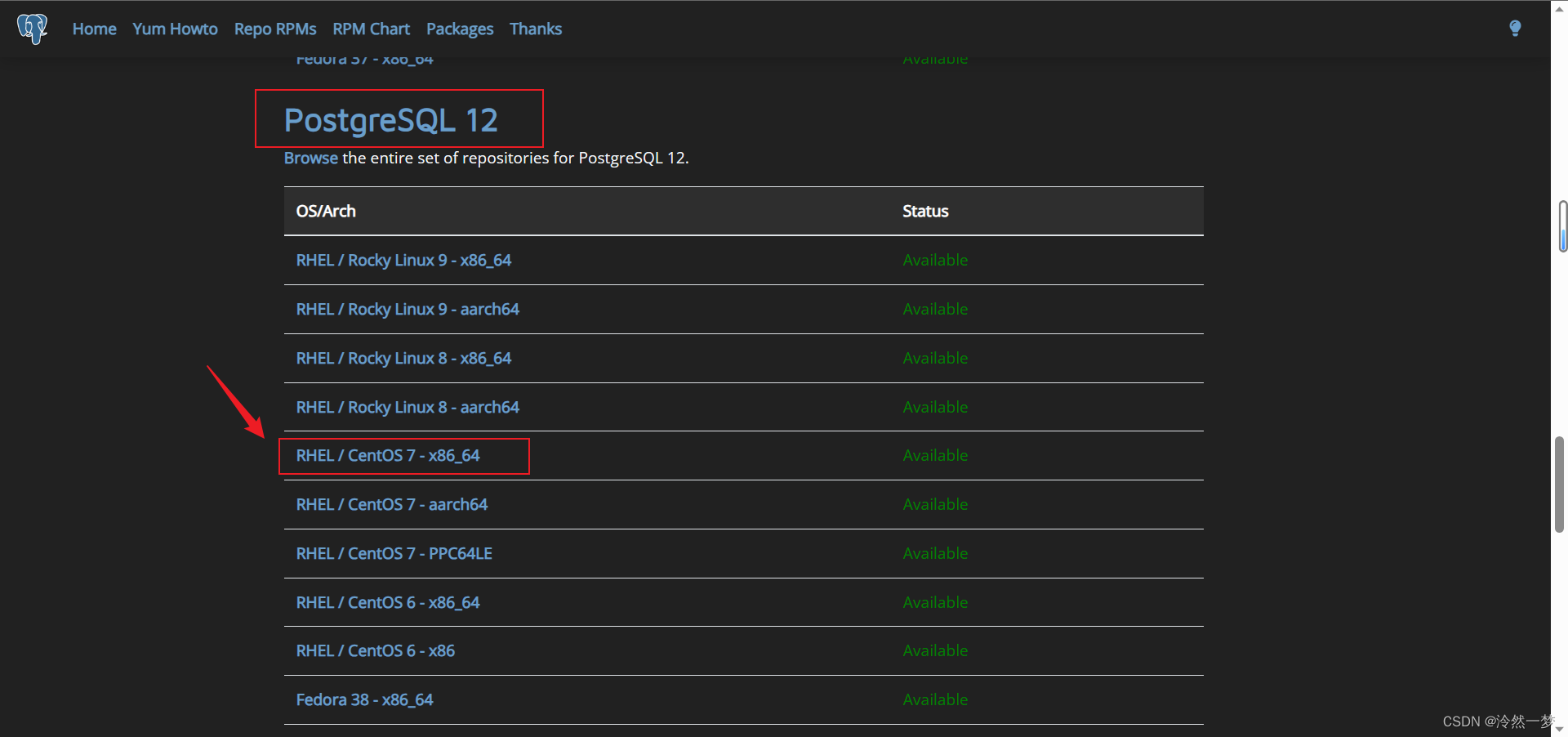Click Available status for Rocky Linux 9 x86_64
The height and width of the screenshot is (737, 1568).
935,260
